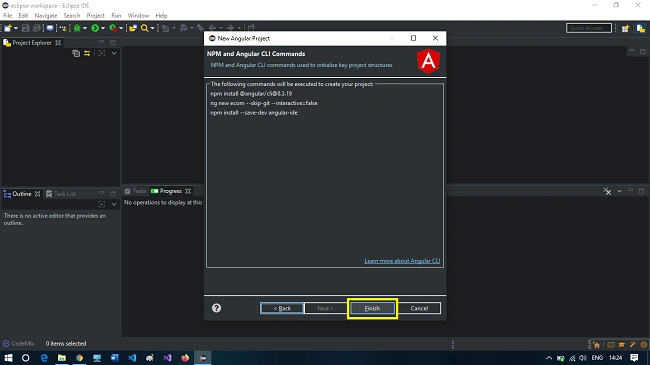Click the Open Perspective icon

(625, 28)
